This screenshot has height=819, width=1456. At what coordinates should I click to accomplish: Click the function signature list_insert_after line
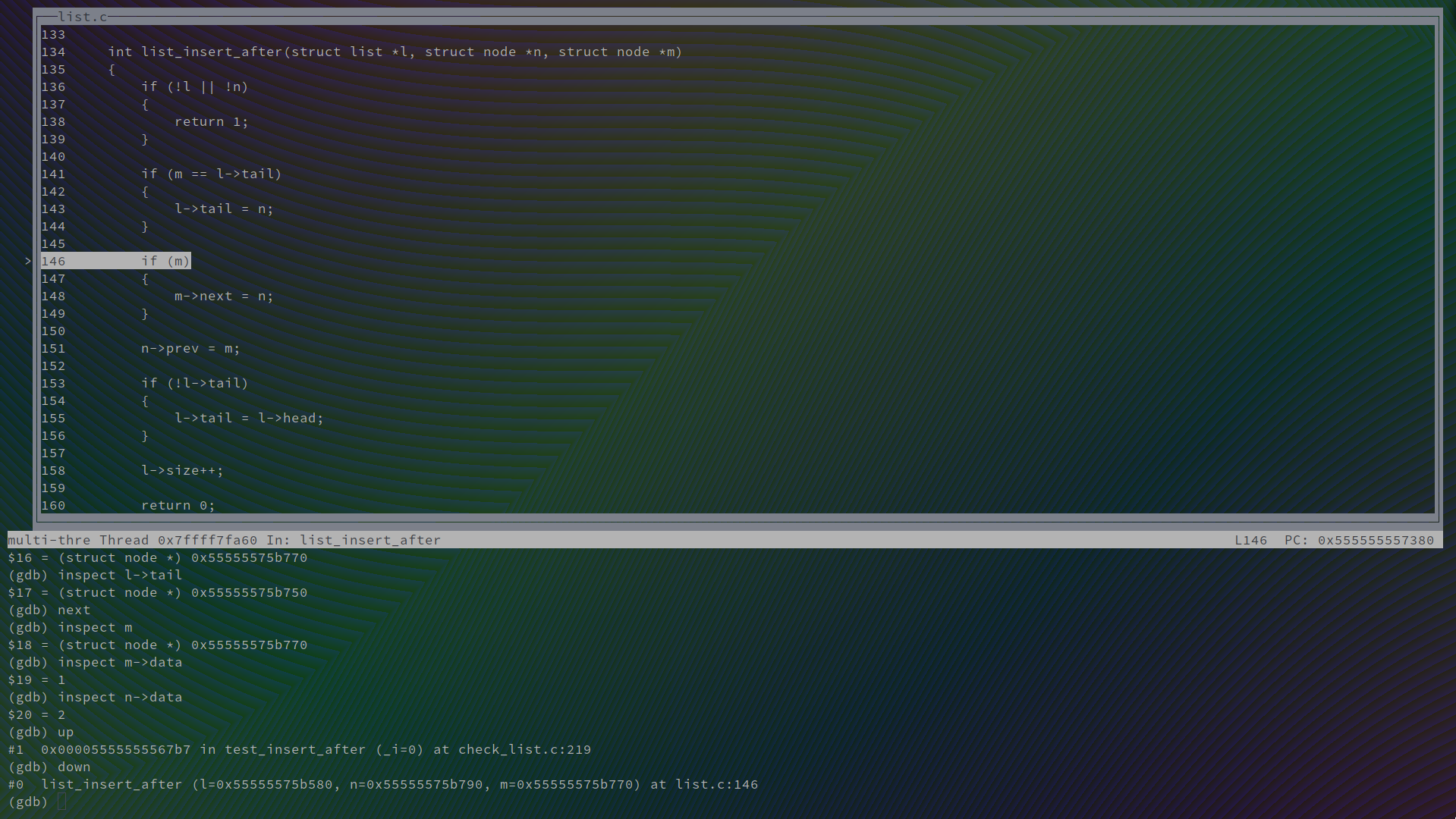point(395,52)
